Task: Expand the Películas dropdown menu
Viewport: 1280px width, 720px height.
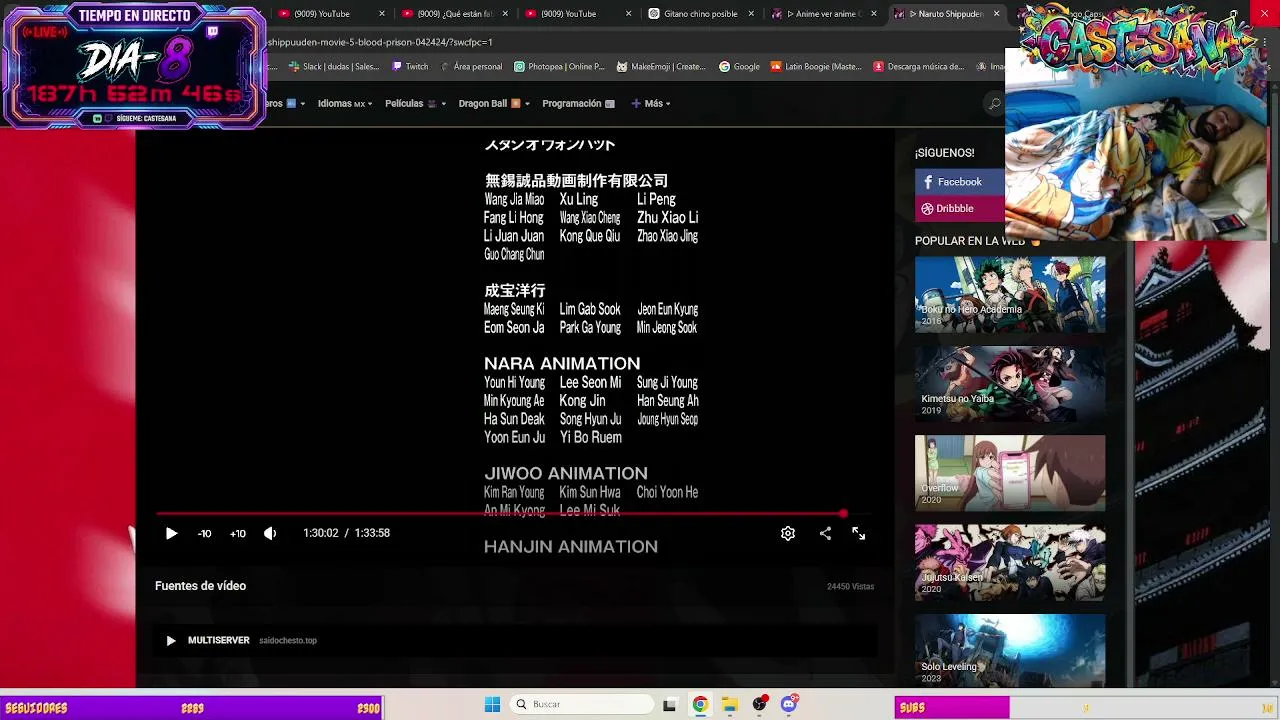Action: [x=415, y=104]
